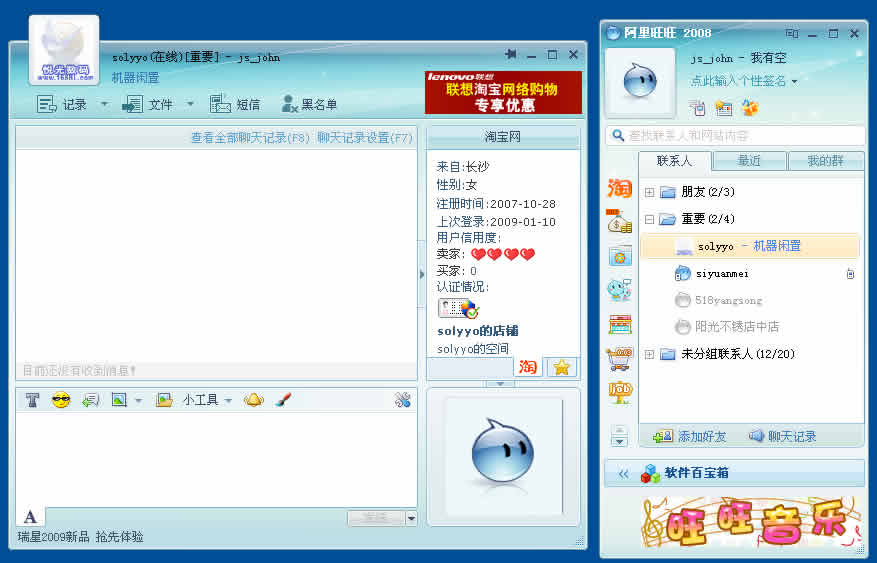Click the star favorites icon under Taobao panel
Screen dimensions: 877x563
561,367
